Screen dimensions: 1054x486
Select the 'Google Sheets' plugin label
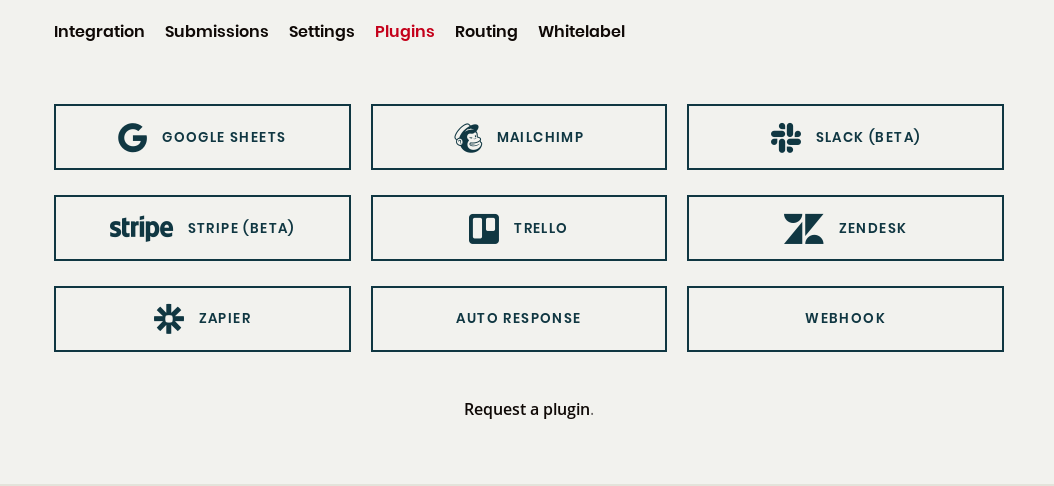[224, 138]
